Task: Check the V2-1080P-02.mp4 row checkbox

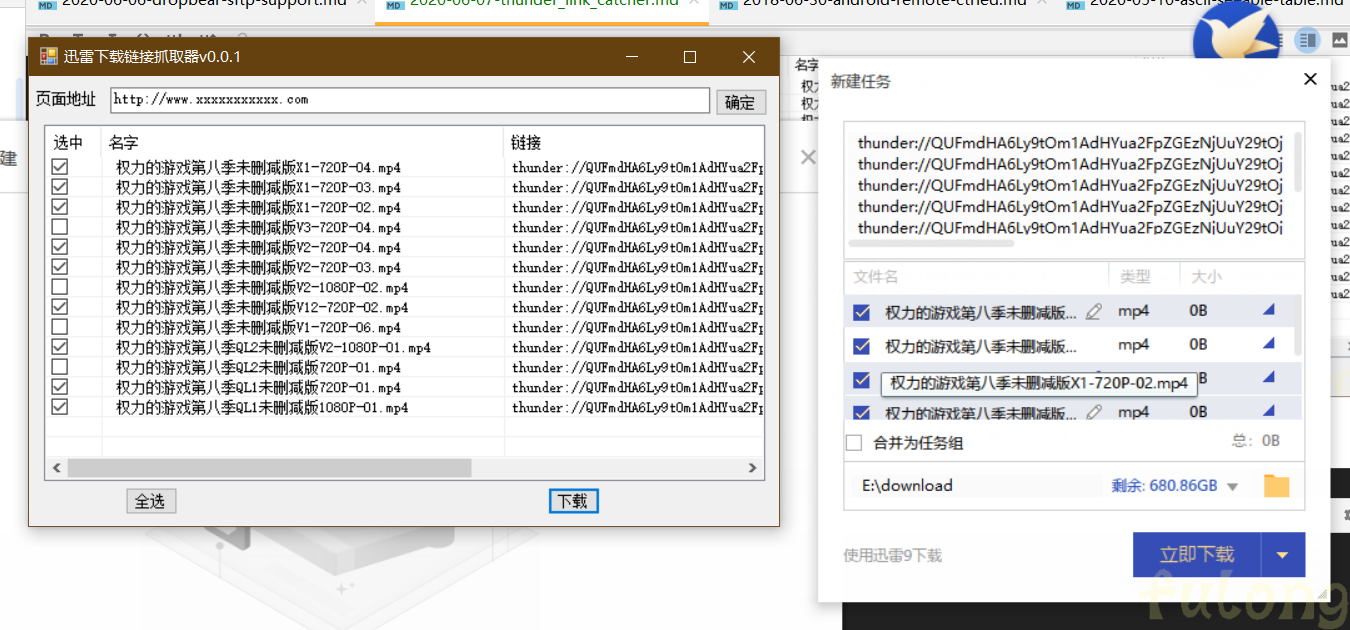Action: pos(60,287)
